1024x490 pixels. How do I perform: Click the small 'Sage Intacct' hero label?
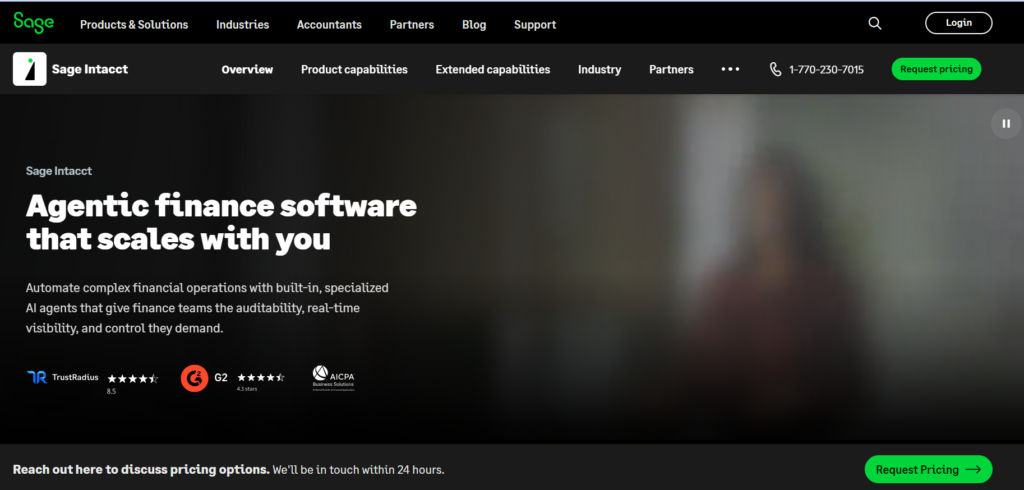coord(59,171)
